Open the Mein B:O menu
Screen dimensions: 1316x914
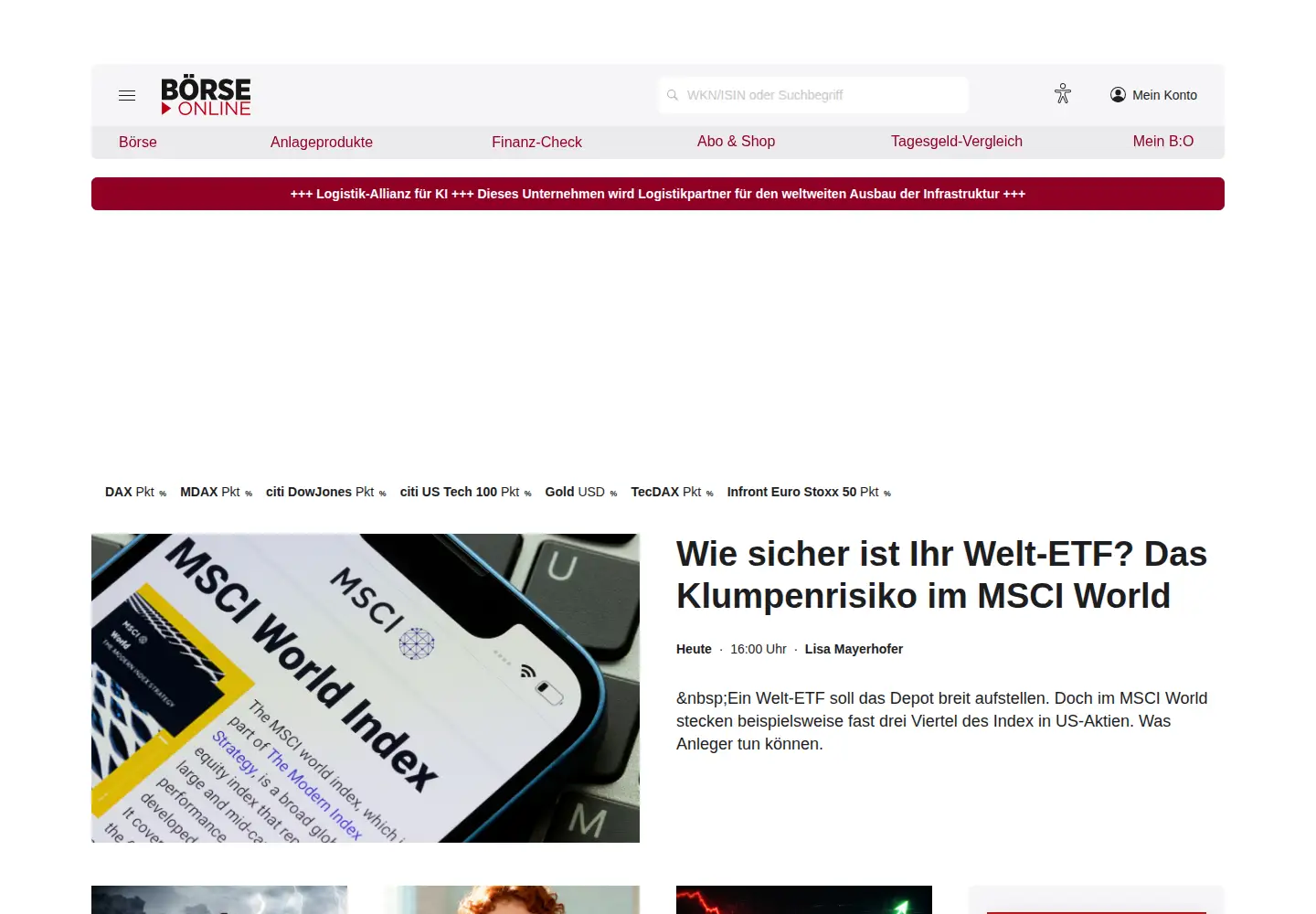coord(1163,141)
